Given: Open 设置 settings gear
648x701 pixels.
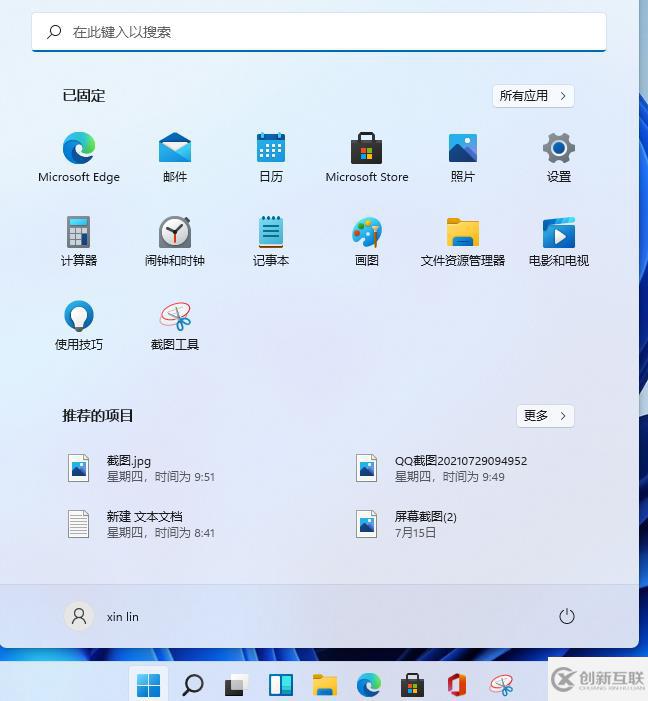Looking at the screenshot, I should (559, 157).
